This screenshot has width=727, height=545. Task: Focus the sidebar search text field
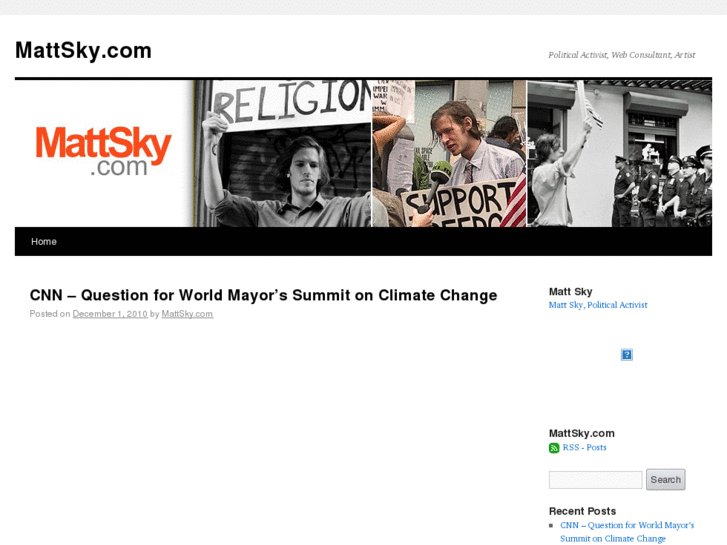point(595,480)
